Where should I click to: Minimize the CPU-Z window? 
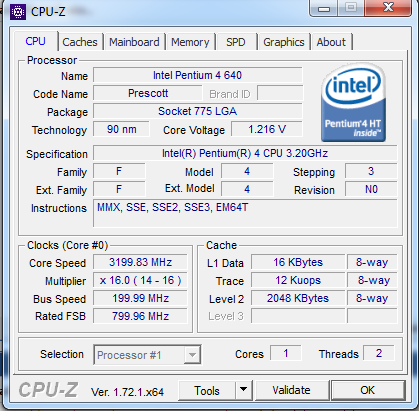tap(323, 8)
